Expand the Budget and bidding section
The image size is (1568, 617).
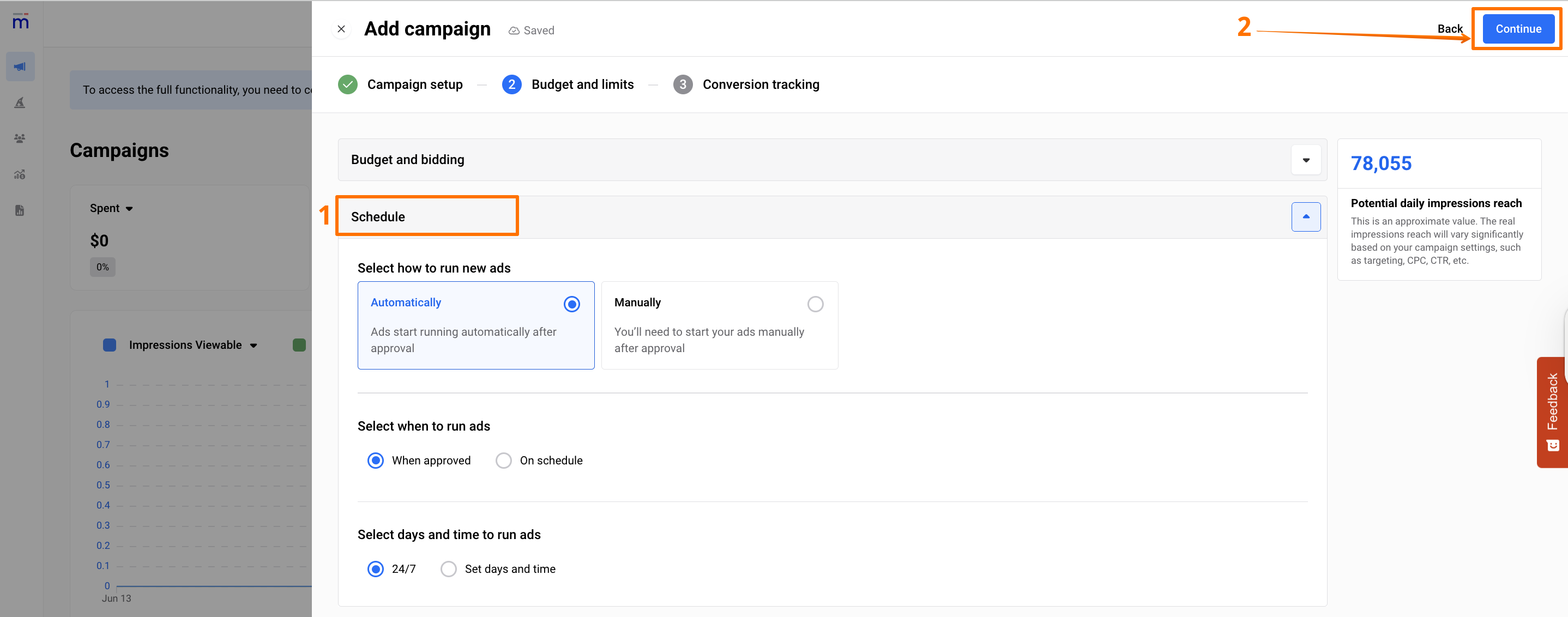(x=1306, y=160)
